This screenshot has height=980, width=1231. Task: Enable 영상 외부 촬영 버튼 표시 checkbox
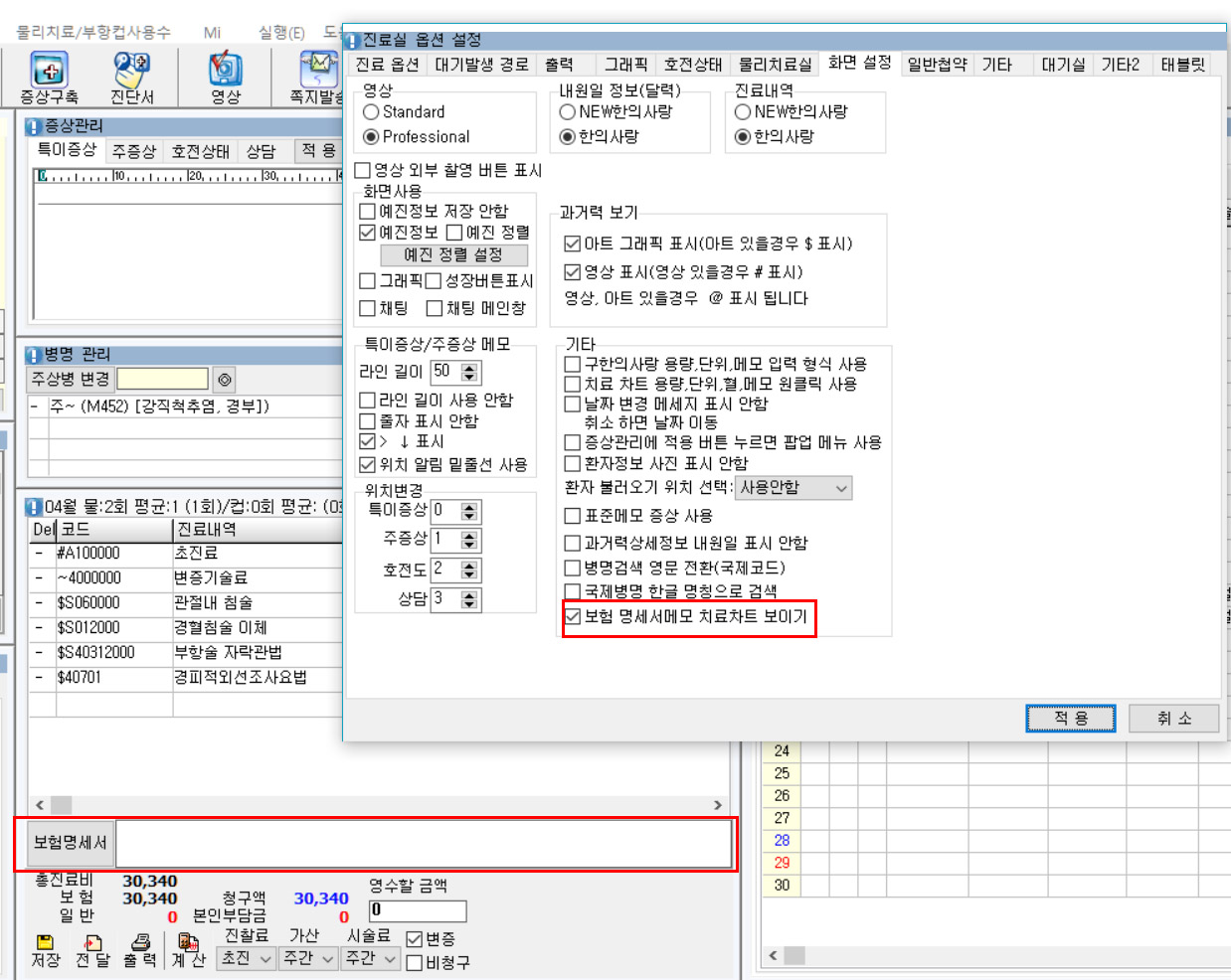coord(363,170)
